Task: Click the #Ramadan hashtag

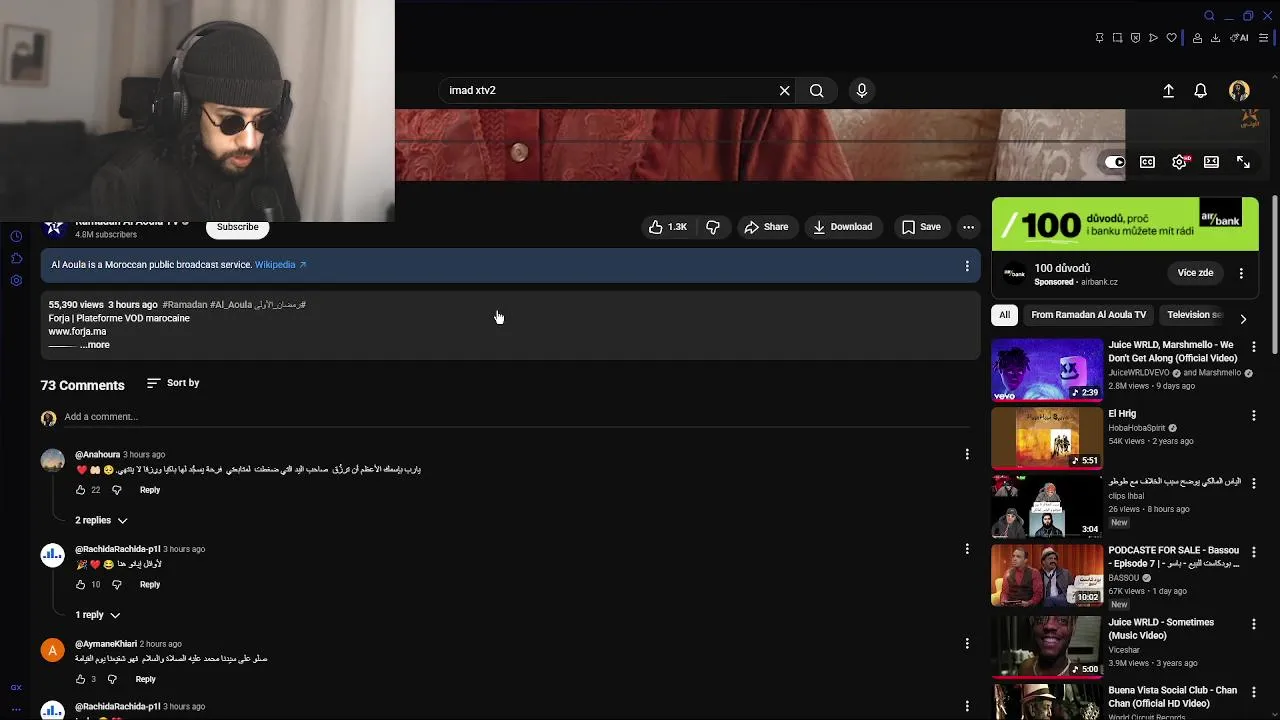Action: coord(185,305)
